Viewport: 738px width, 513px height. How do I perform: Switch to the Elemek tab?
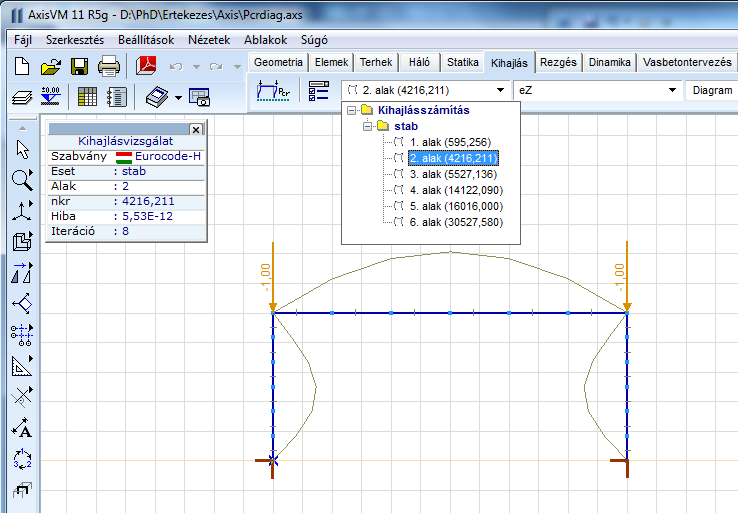click(331, 62)
